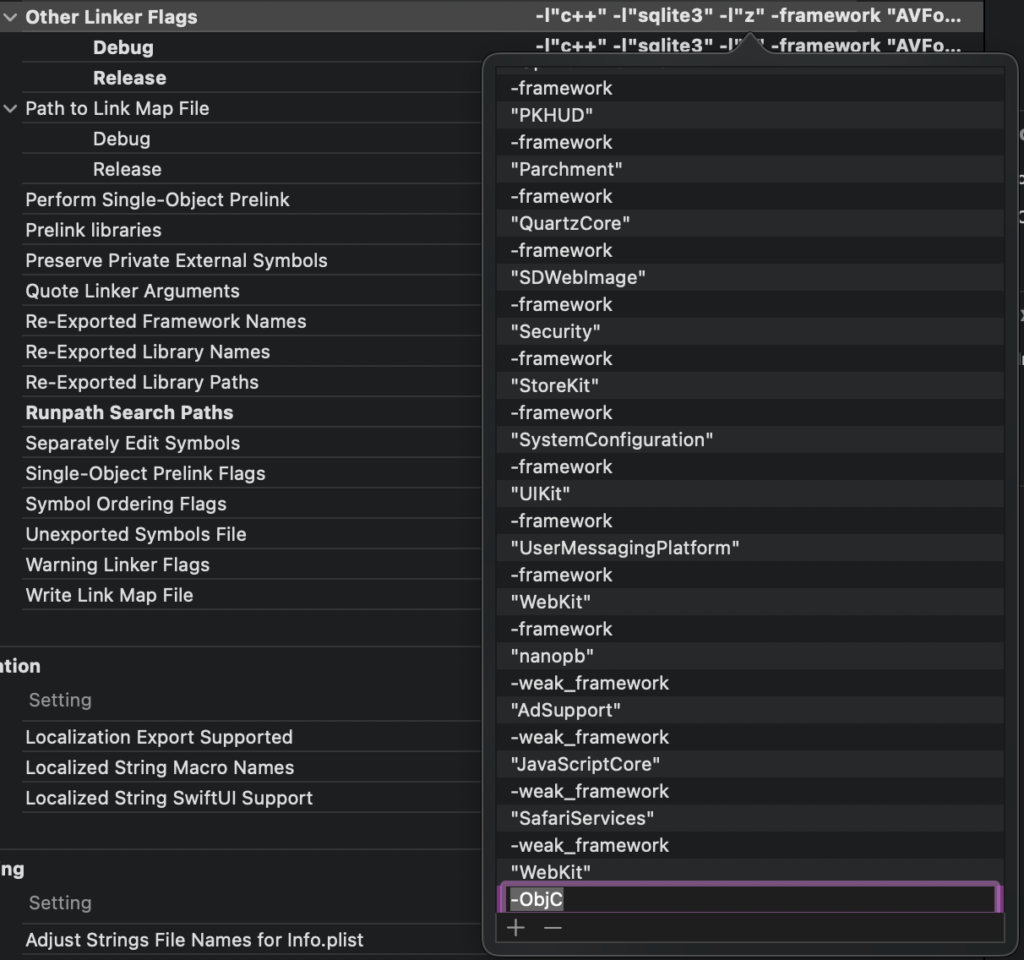Collapse the Other Linker Flags disclosure chevron
Image resolution: width=1024 pixels, height=960 pixels.
click(x=10, y=18)
